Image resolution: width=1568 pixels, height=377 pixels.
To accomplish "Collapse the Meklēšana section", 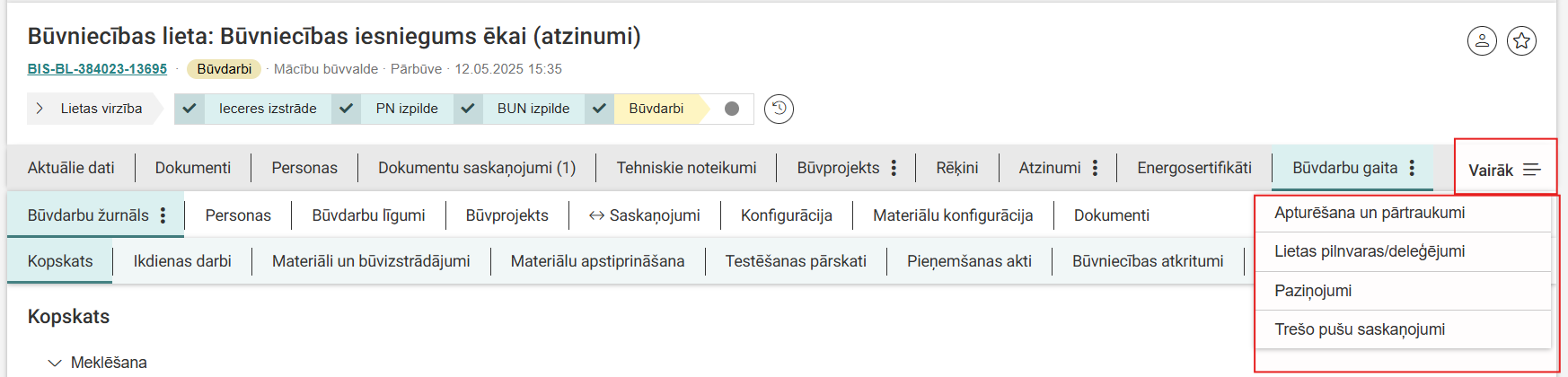I will (x=55, y=363).
